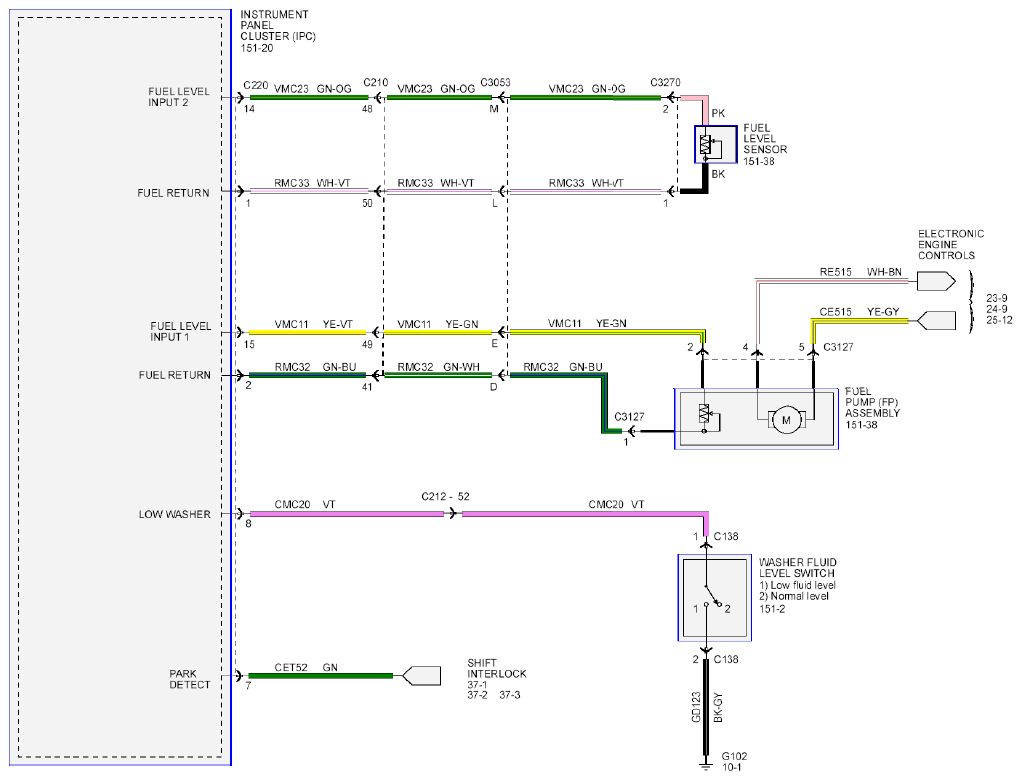Click the GD123 BK-GY ground wire
The image size is (1022, 780).
coord(705,706)
